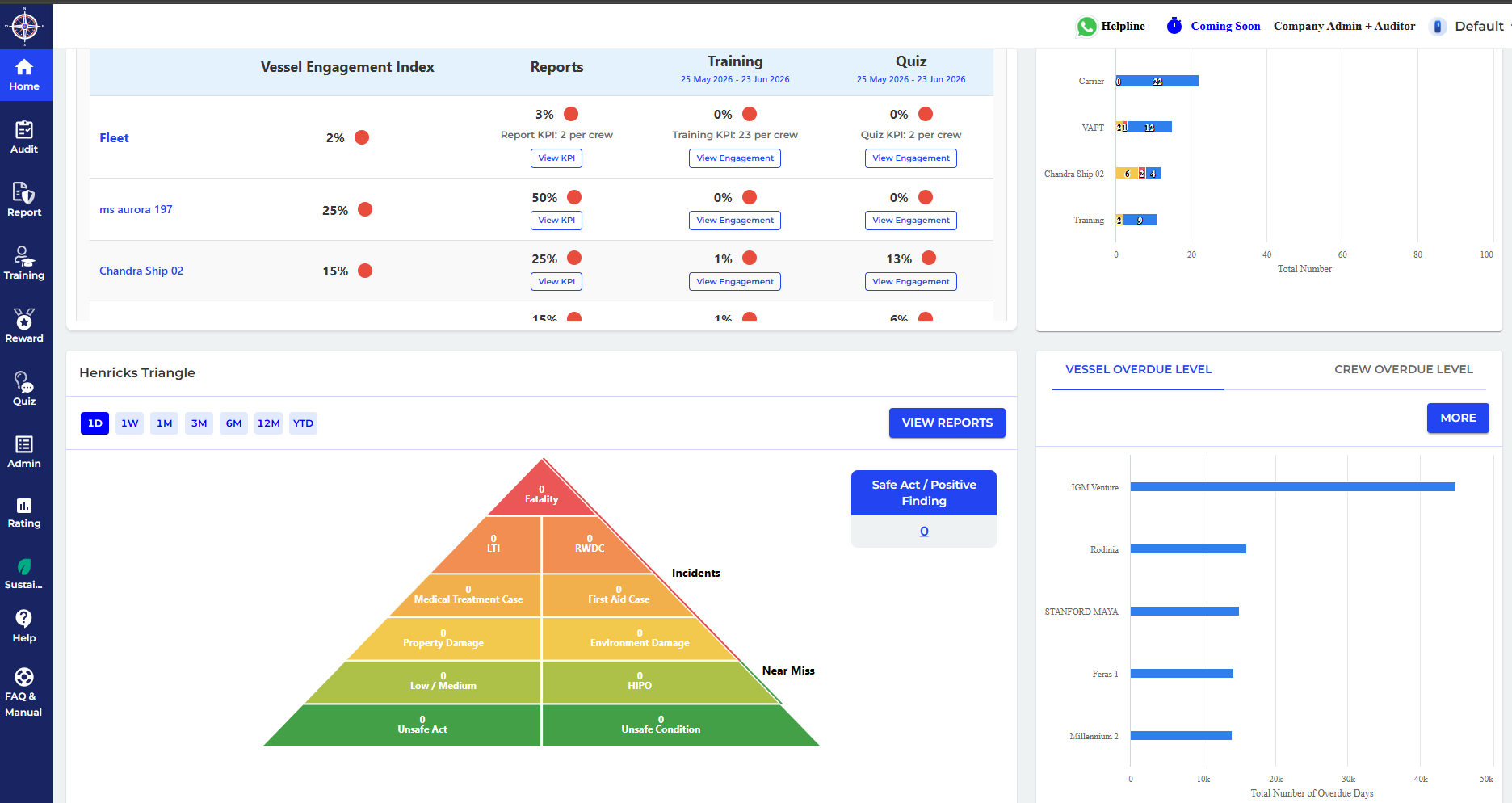Click the Environment Damage segment
This screenshot has width=1512, height=803.
tap(640, 639)
